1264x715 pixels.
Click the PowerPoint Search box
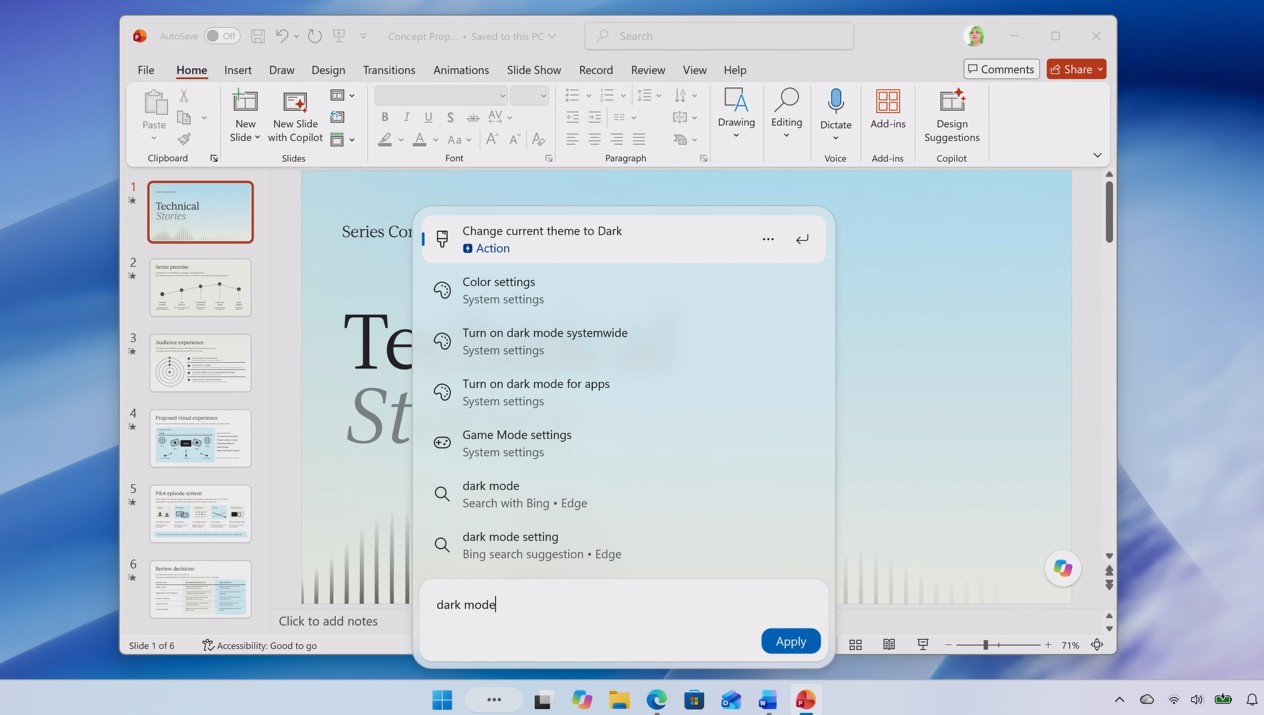tap(719, 36)
